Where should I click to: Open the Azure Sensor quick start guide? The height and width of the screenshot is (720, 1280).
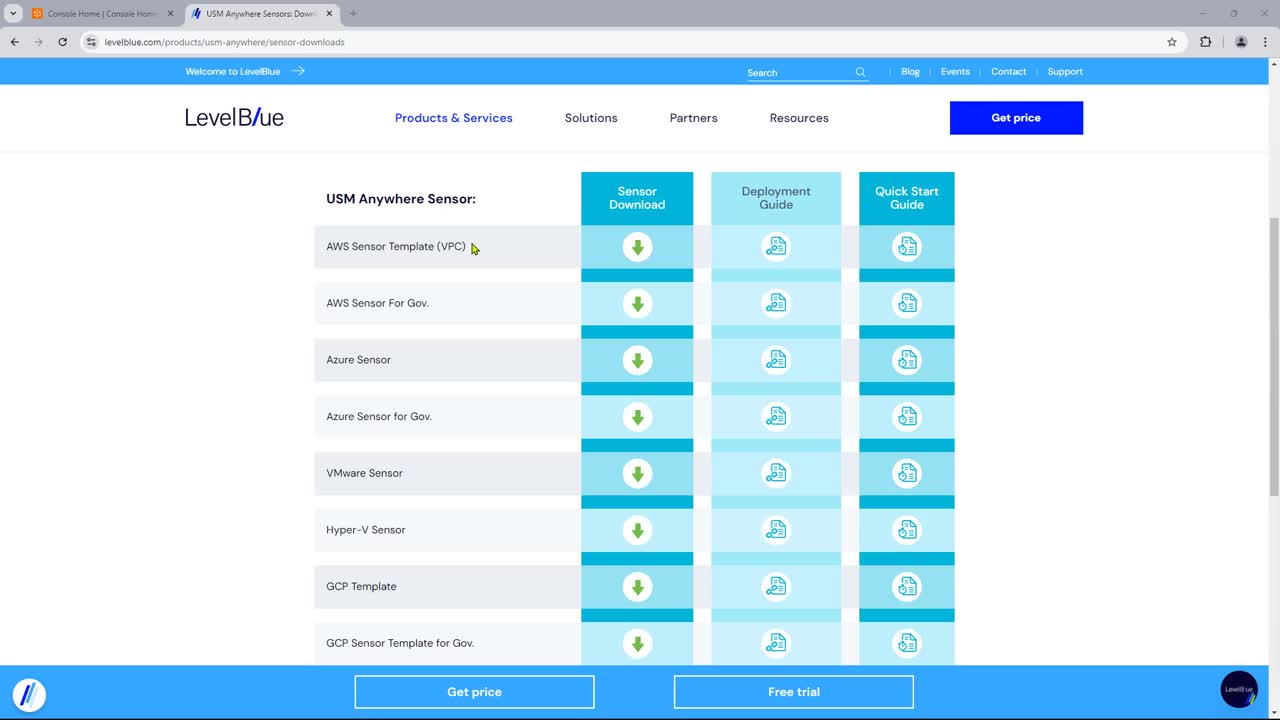(x=907, y=360)
